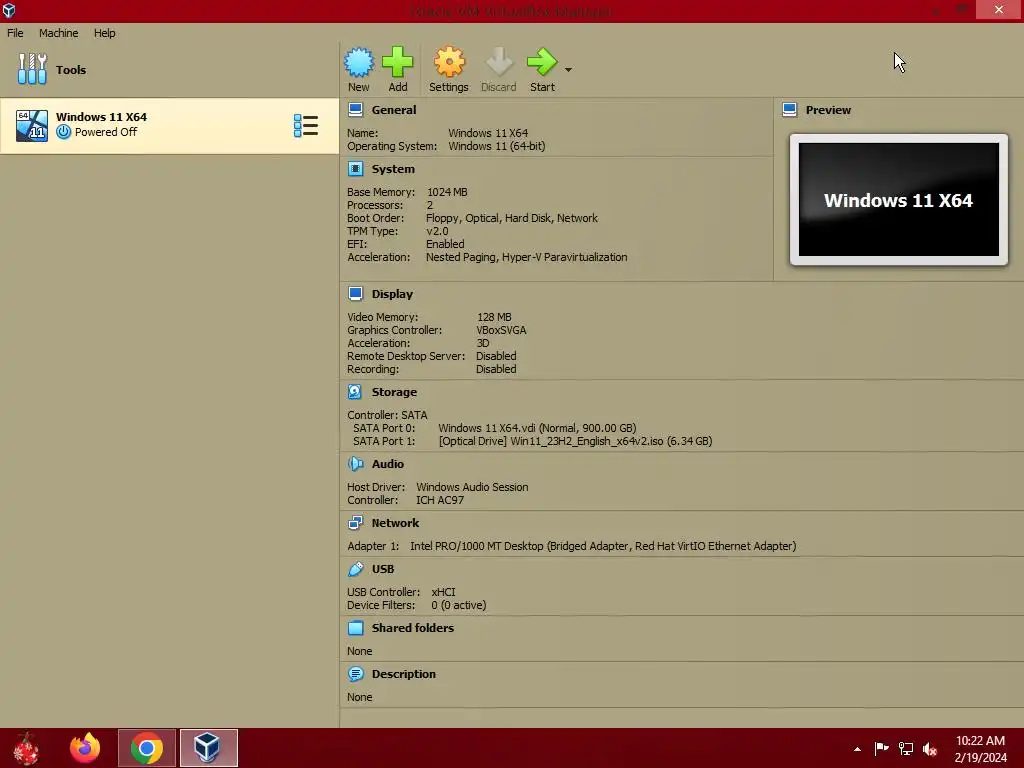1024x768 pixels.
Task: Click the VirtualBox taskbar icon
Action: tap(208, 748)
